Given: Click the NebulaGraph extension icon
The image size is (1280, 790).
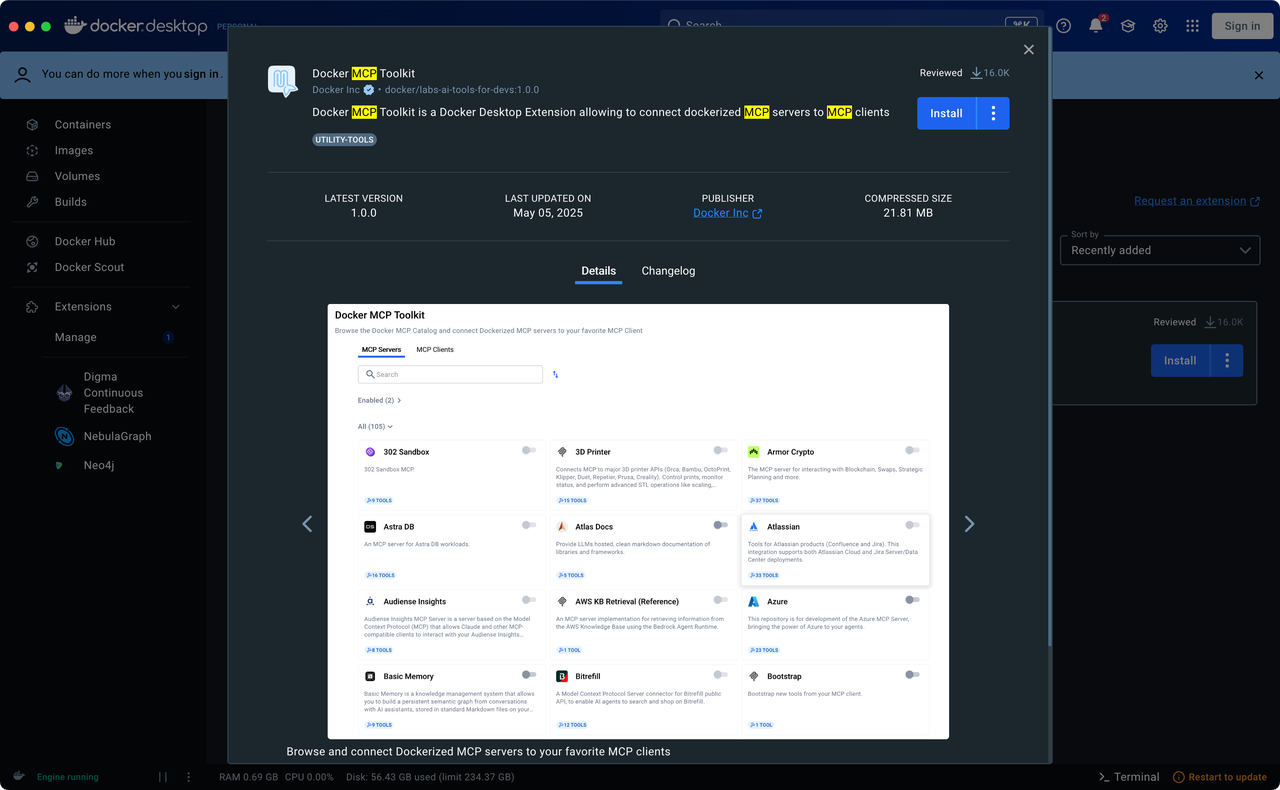Looking at the screenshot, I should point(64,437).
